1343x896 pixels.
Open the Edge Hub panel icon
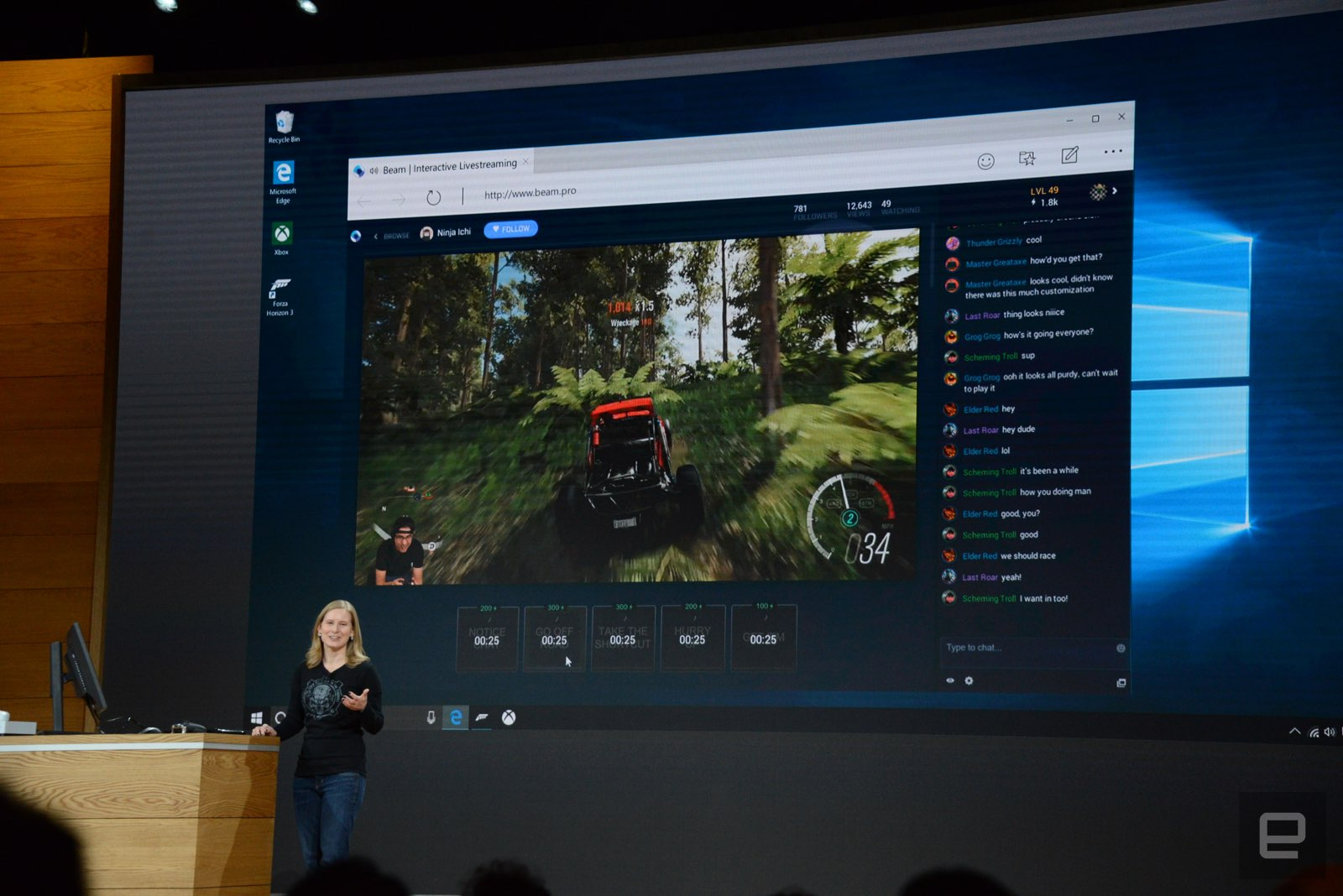(1027, 159)
